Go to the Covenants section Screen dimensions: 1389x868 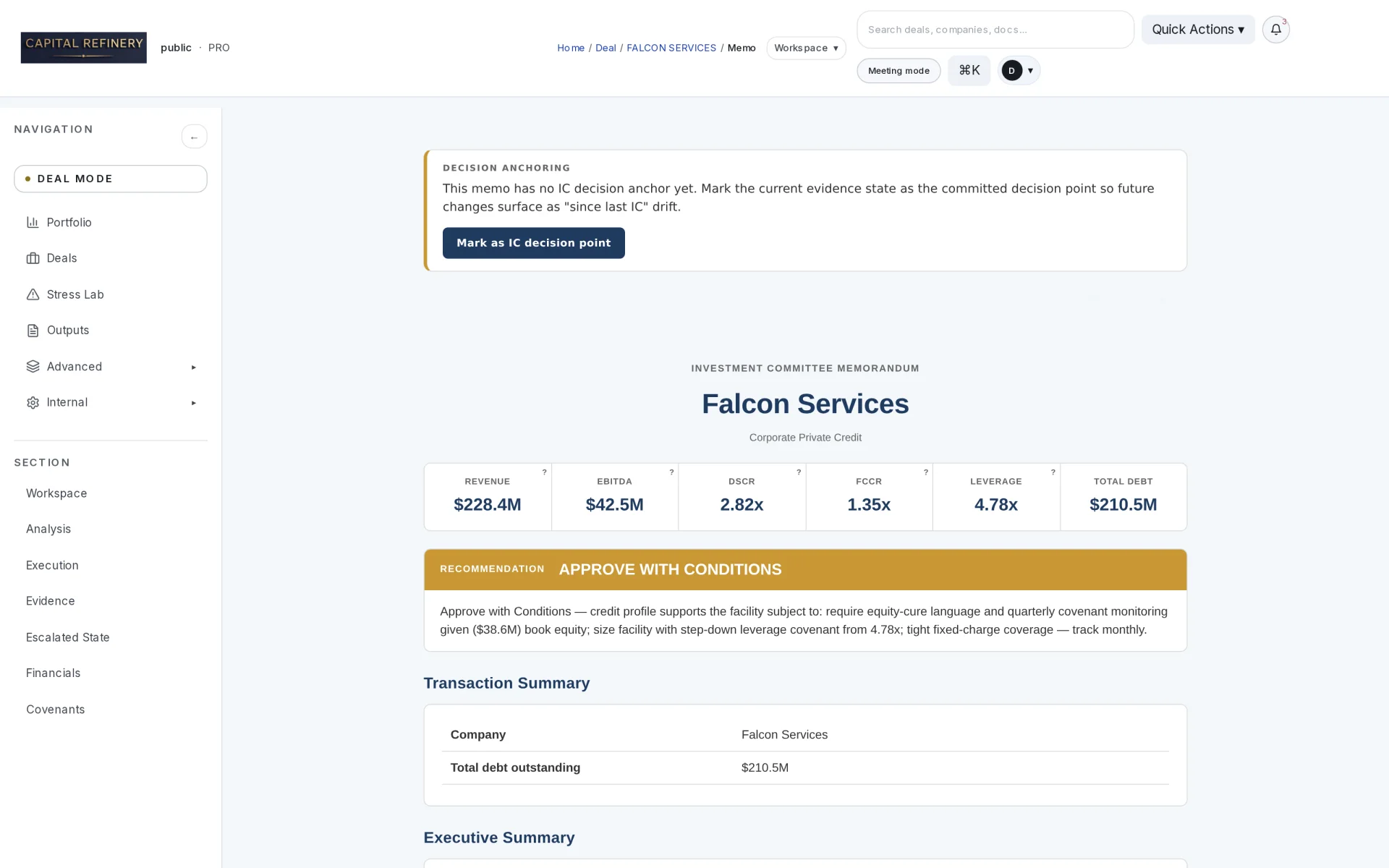coord(56,710)
